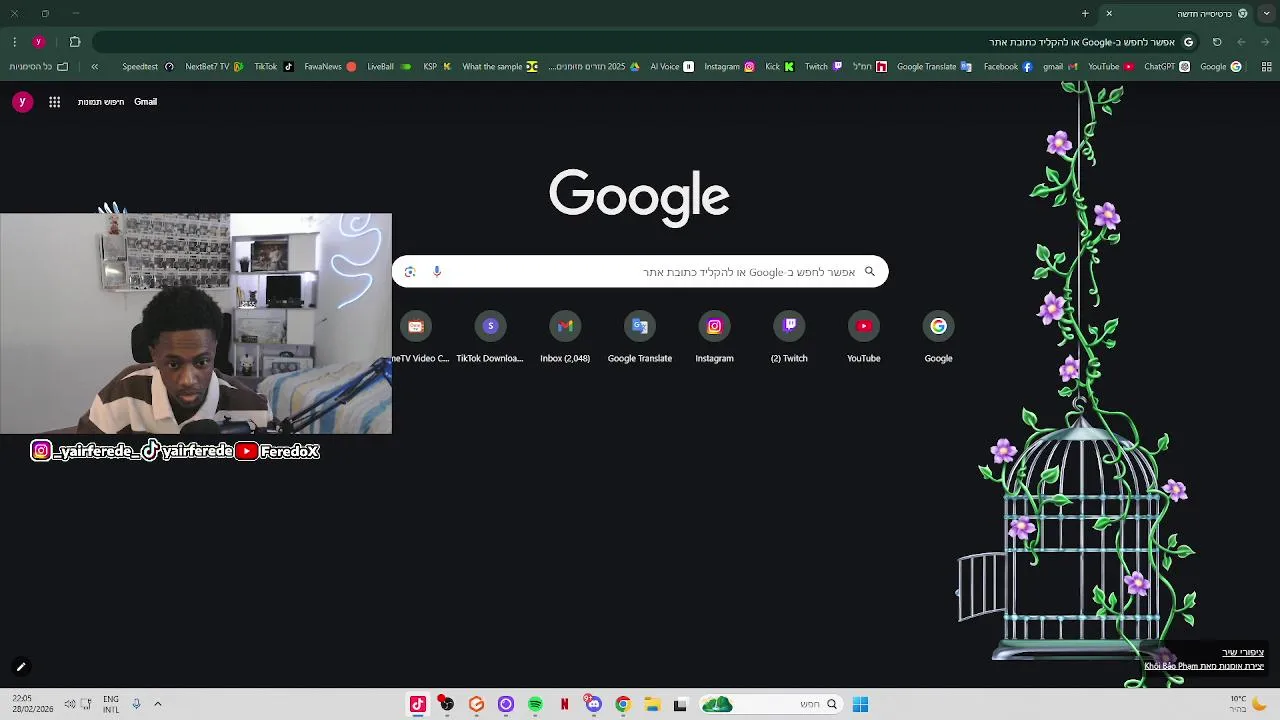Open the Gmail link on Google page

click(x=146, y=102)
